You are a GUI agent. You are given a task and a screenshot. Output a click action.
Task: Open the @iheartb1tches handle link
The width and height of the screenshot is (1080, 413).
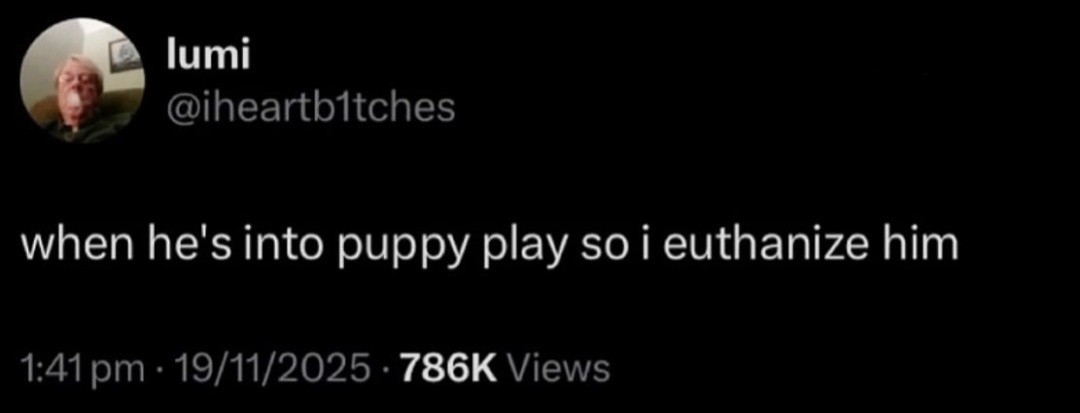pos(311,107)
